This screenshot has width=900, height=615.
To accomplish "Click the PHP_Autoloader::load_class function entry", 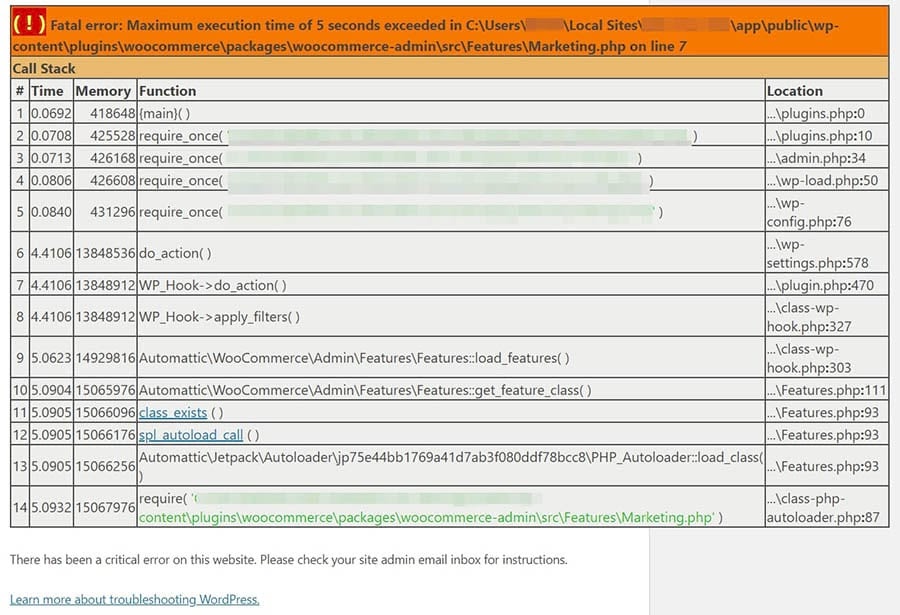I will 450,457.
